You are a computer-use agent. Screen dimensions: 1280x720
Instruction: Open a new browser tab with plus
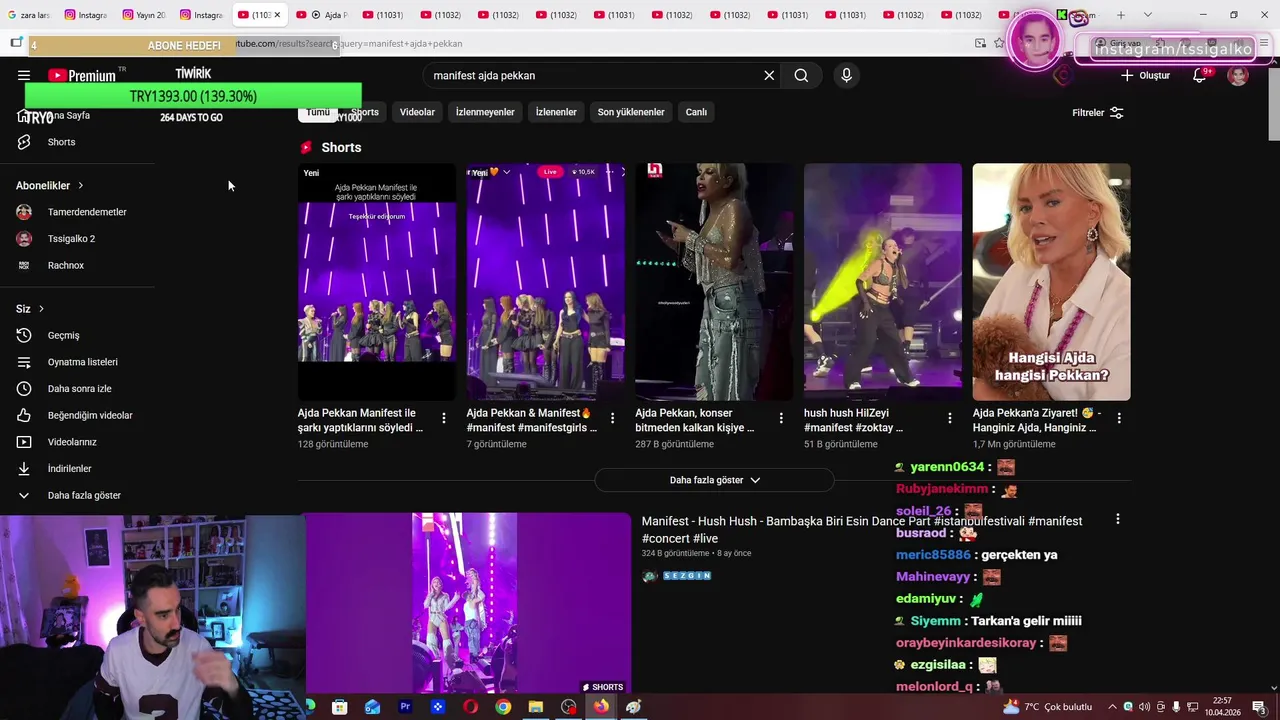click(x=1120, y=15)
